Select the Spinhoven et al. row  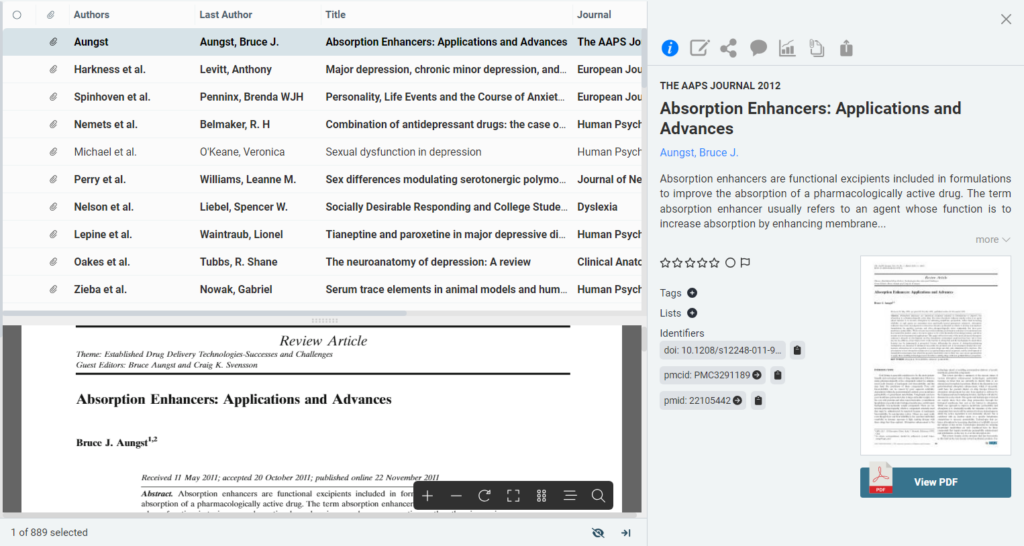(x=323, y=97)
